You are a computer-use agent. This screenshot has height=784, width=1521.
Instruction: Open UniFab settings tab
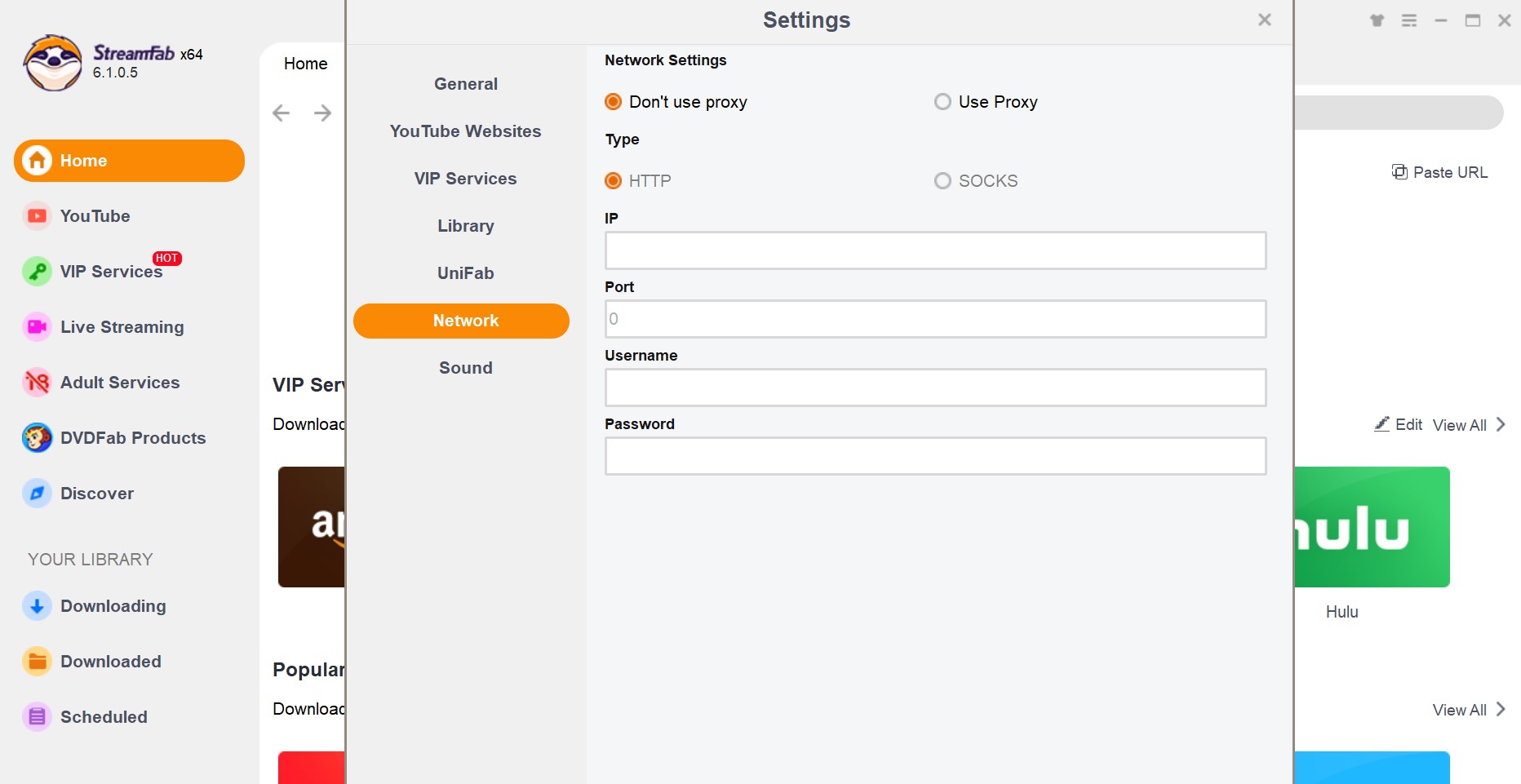coord(465,273)
